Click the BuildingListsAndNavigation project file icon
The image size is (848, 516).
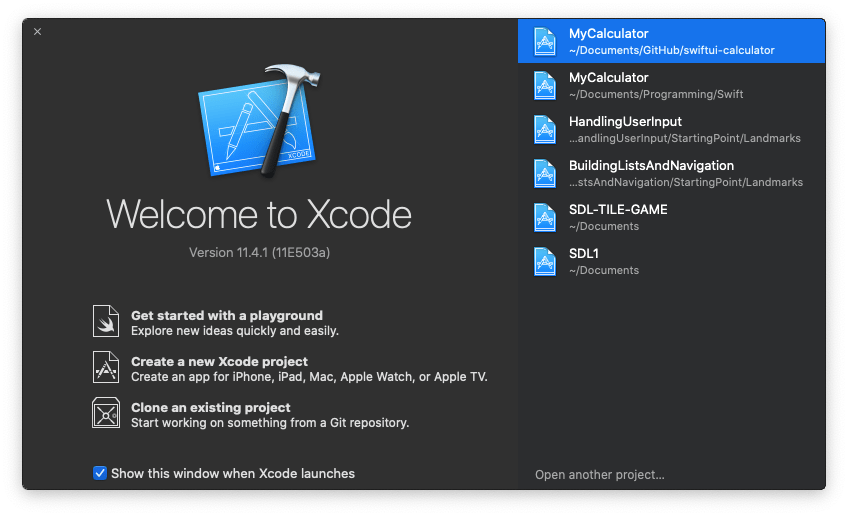pos(545,173)
